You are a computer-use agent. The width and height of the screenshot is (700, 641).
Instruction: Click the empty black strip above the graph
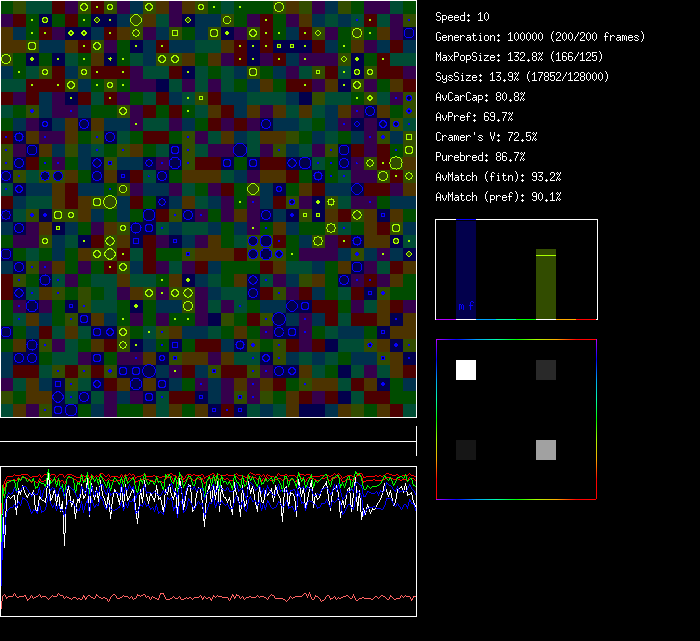pos(208,430)
